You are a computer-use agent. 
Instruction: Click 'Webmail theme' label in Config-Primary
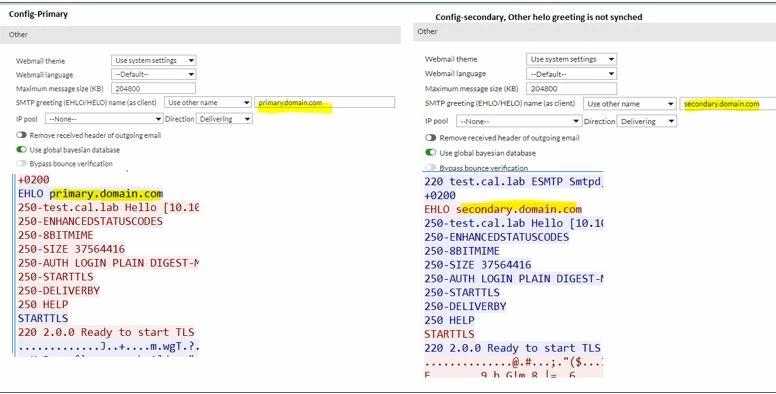pos(41,61)
